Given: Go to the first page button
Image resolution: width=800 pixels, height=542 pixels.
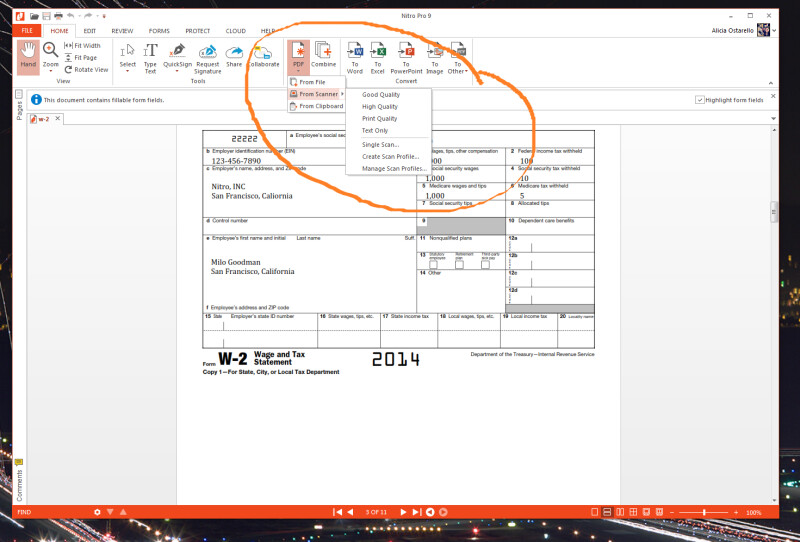Looking at the screenshot, I should pyautogui.click(x=337, y=512).
